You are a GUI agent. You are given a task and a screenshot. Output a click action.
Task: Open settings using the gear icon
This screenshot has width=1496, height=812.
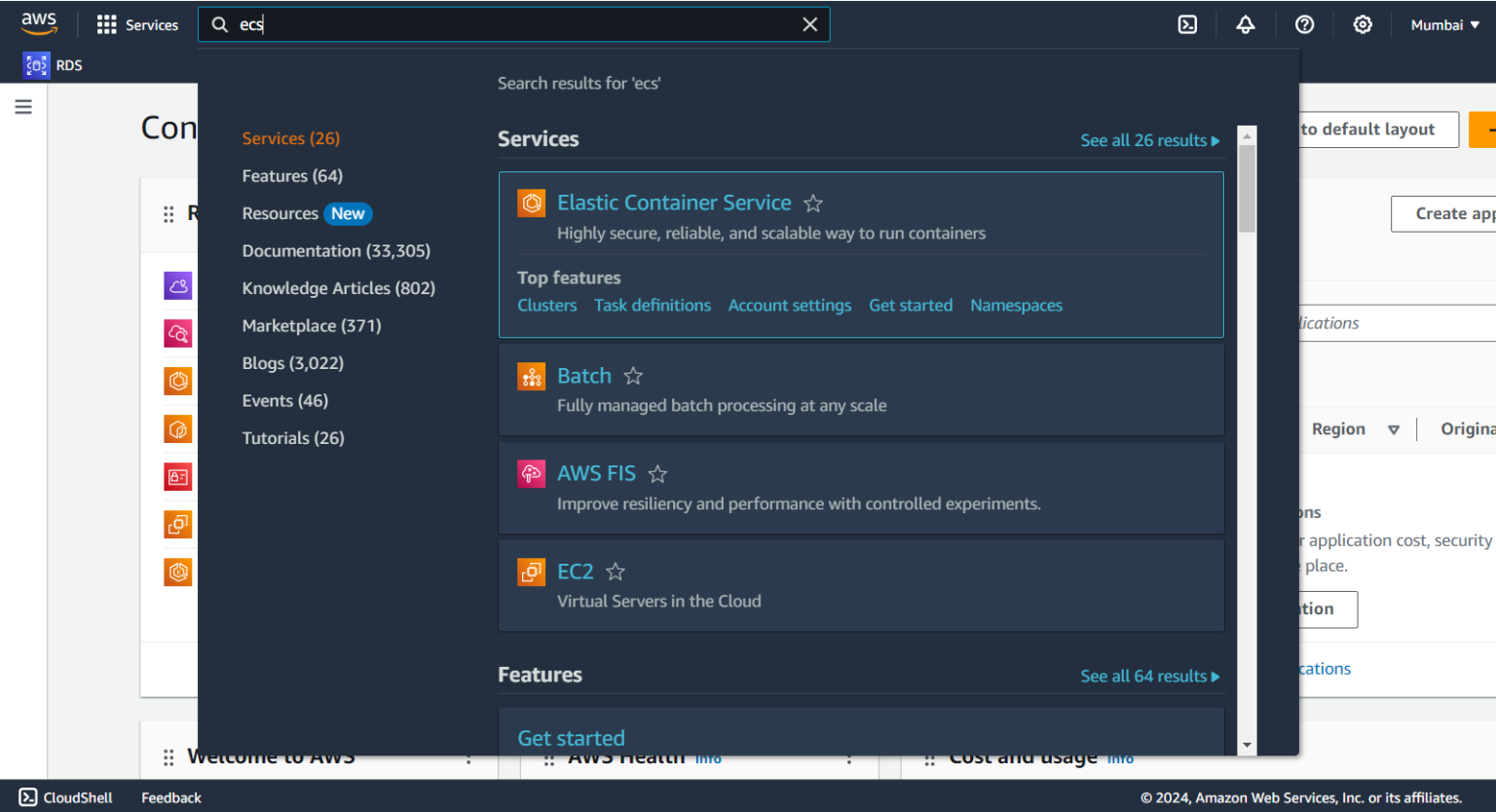click(1362, 24)
